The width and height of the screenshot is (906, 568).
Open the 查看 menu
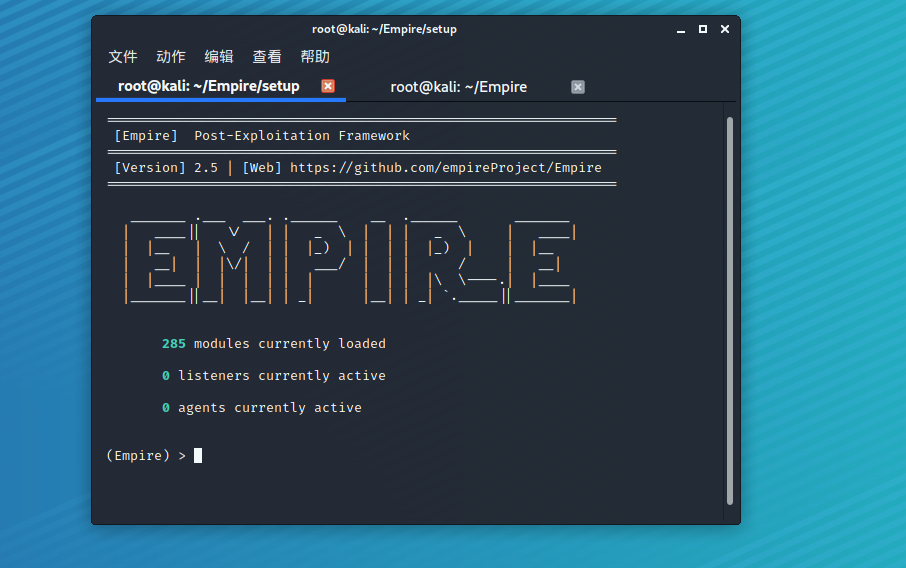pos(266,57)
